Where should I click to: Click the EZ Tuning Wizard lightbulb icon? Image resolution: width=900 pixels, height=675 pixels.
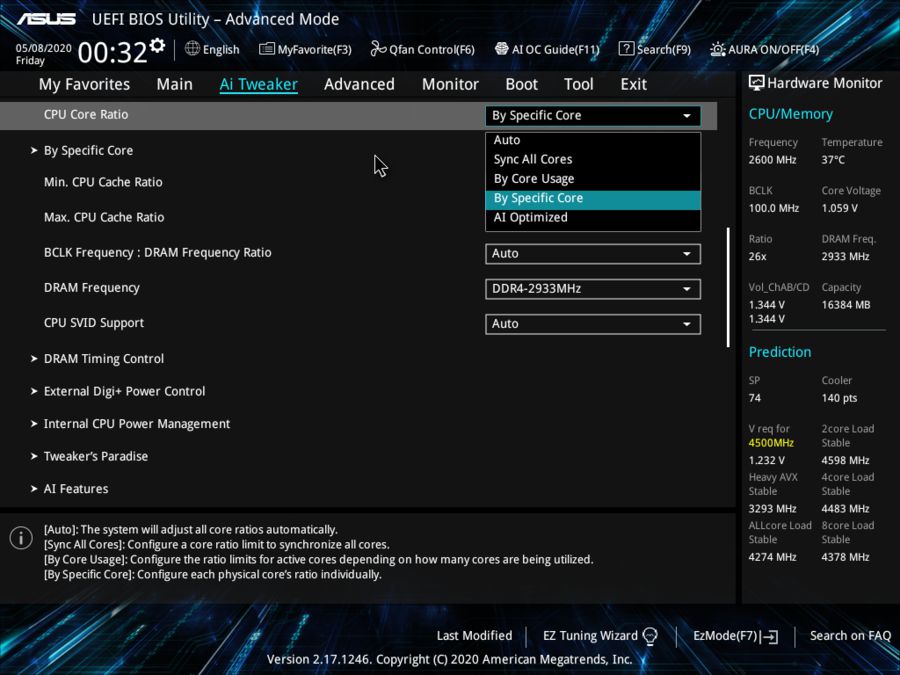tap(650, 636)
